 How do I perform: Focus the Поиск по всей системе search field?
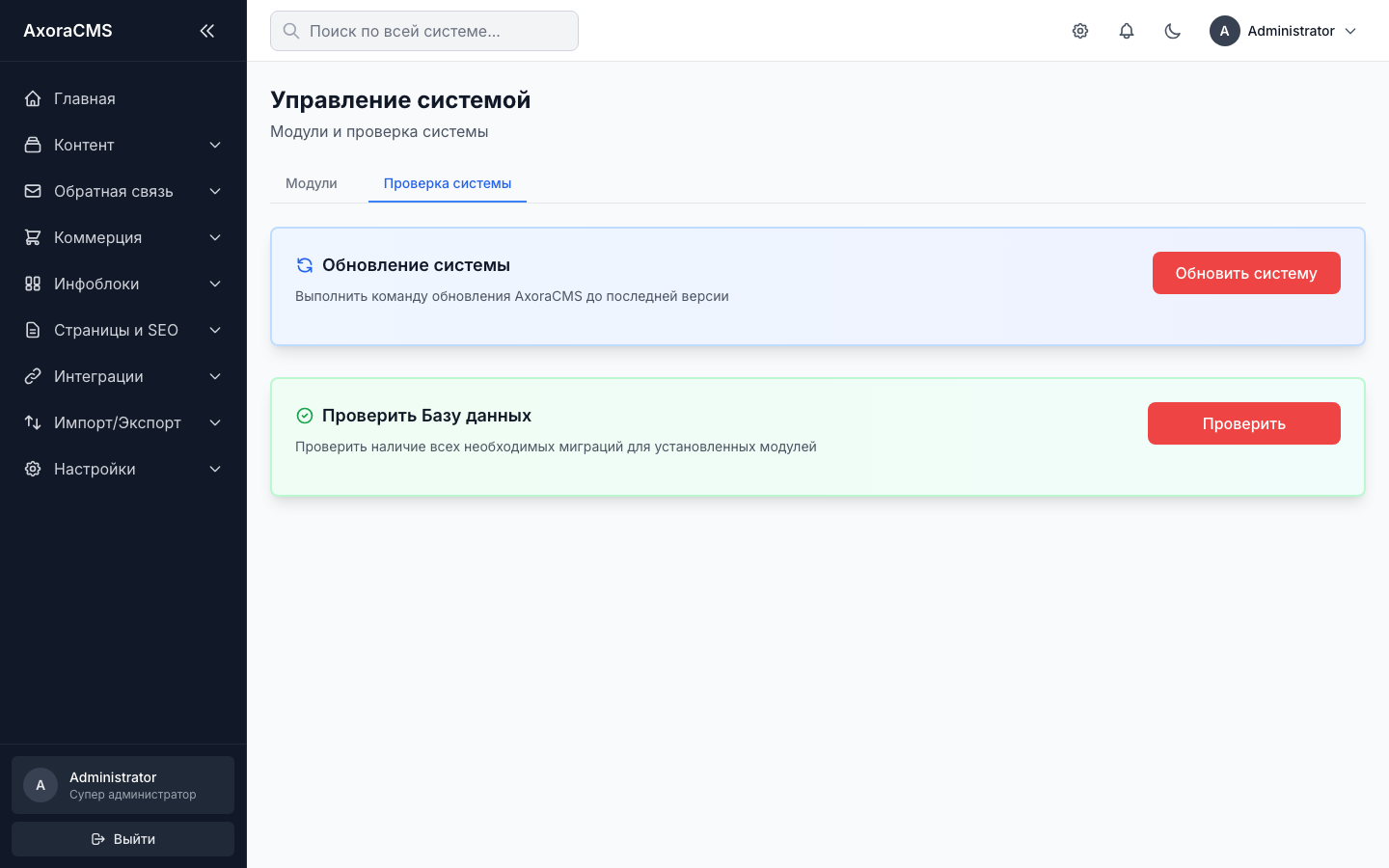click(x=424, y=31)
